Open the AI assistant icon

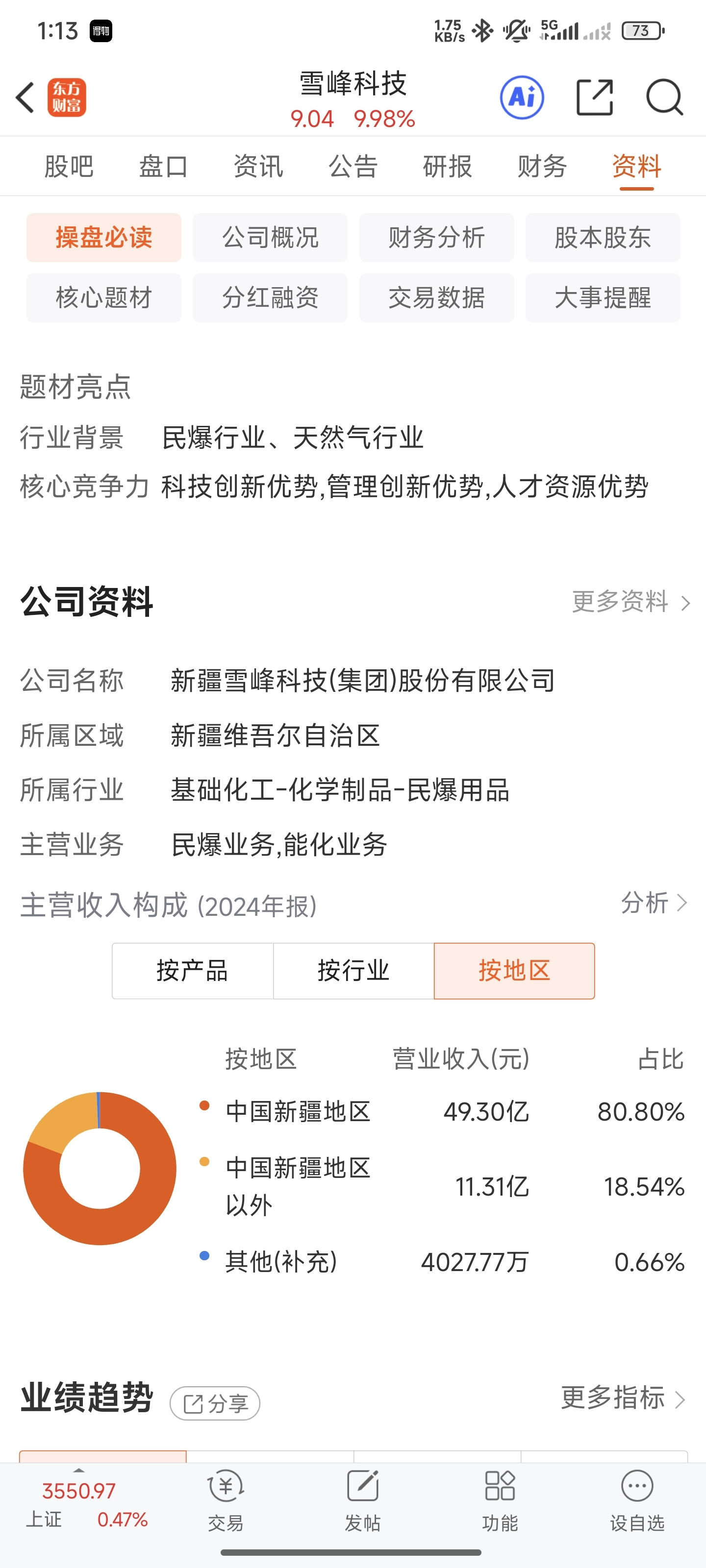(x=522, y=98)
